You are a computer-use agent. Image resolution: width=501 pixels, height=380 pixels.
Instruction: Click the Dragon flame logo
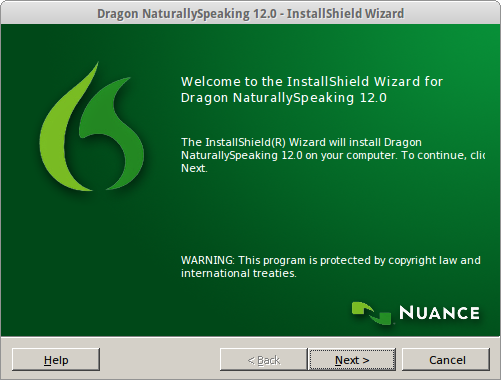92,127
